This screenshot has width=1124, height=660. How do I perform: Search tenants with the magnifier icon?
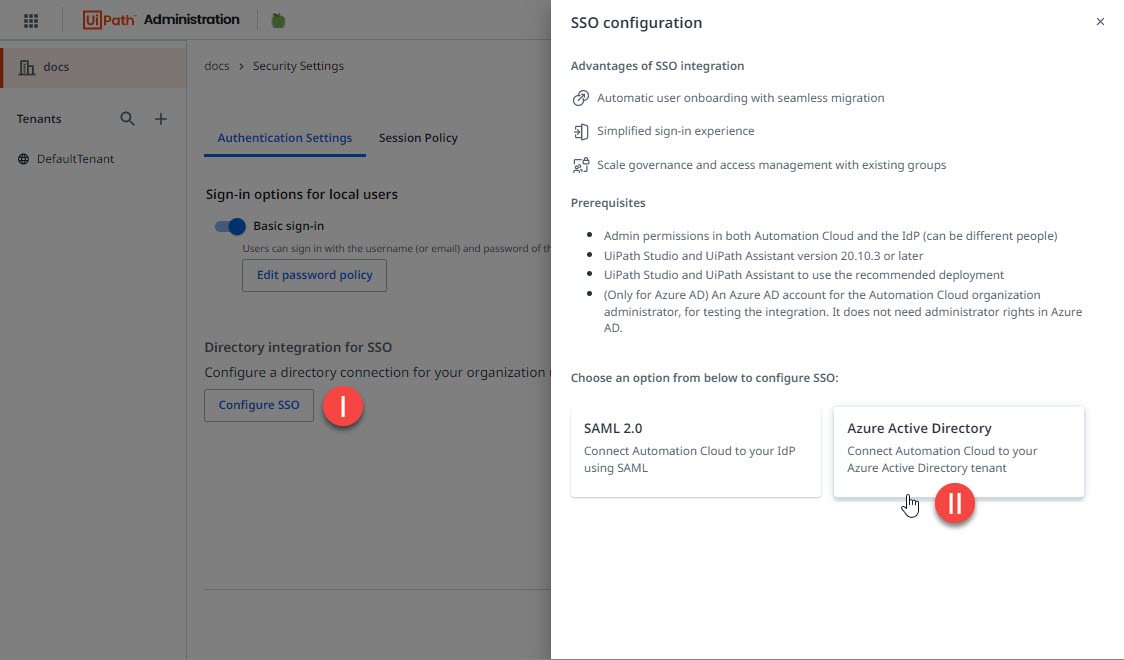pyautogui.click(x=127, y=119)
